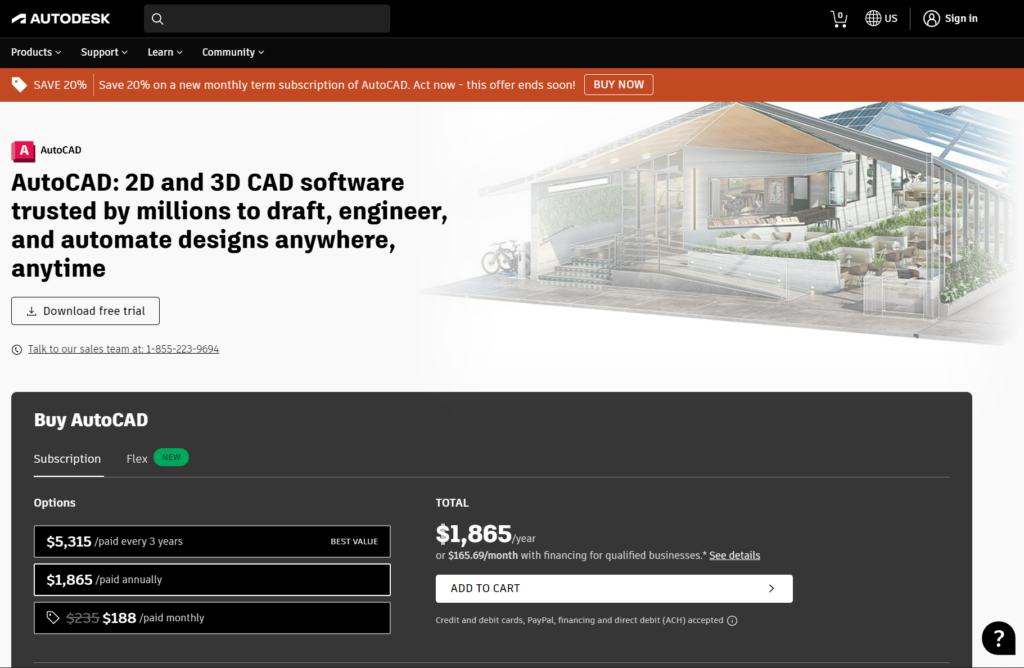Click the green NEW badge
The image size is (1024, 668).
coord(171,458)
